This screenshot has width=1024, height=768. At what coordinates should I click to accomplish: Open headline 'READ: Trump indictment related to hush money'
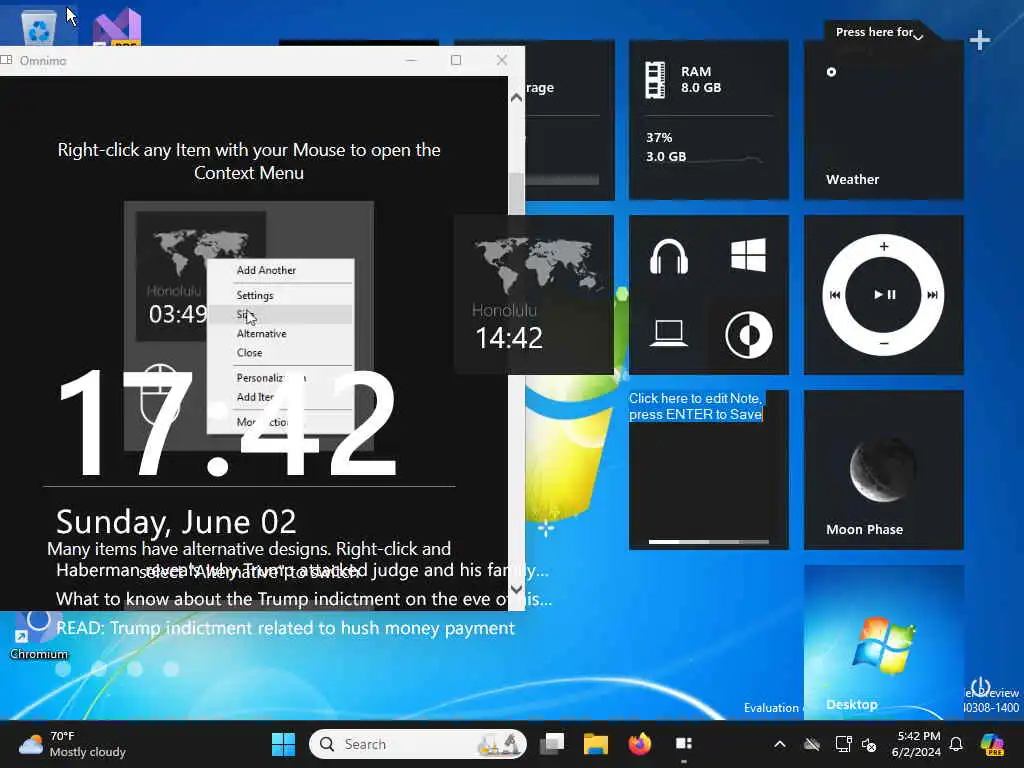pyautogui.click(x=285, y=628)
